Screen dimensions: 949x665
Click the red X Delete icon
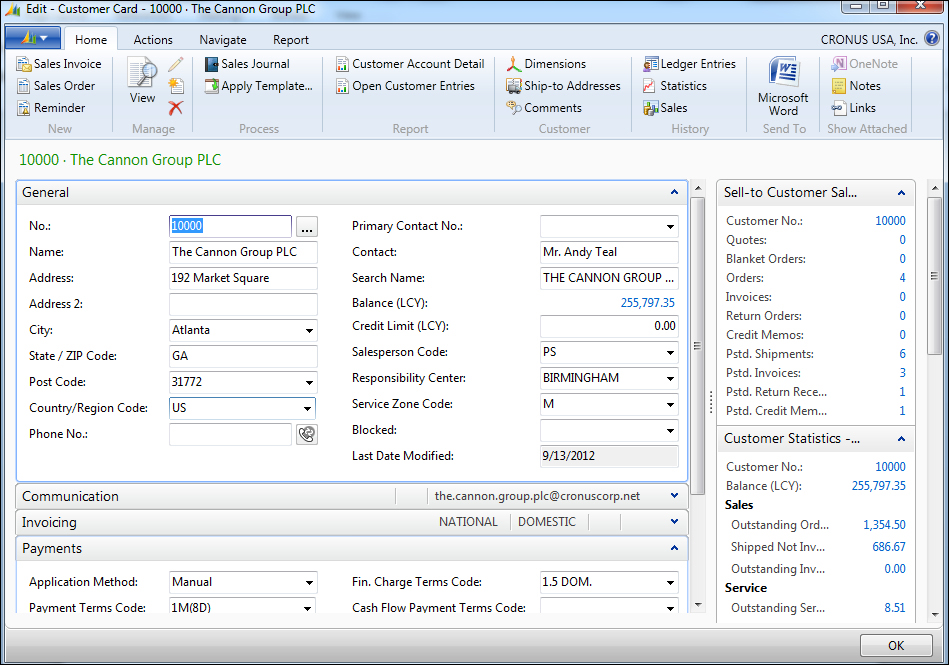[x=176, y=108]
